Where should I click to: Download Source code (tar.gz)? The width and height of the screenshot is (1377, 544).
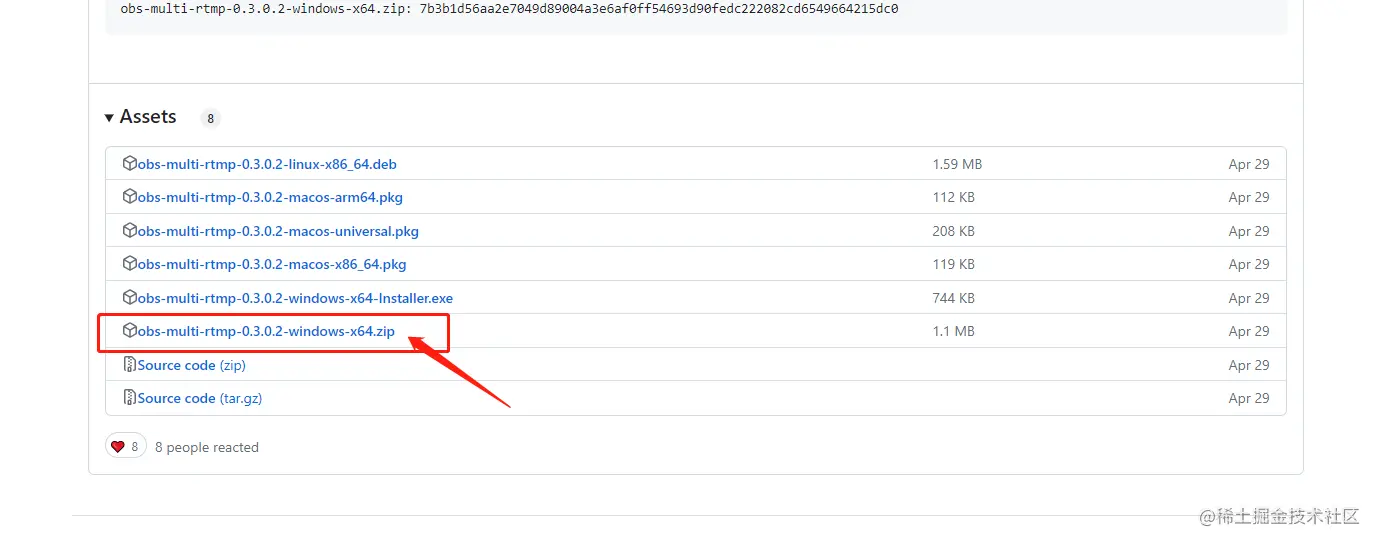click(x=200, y=398)
